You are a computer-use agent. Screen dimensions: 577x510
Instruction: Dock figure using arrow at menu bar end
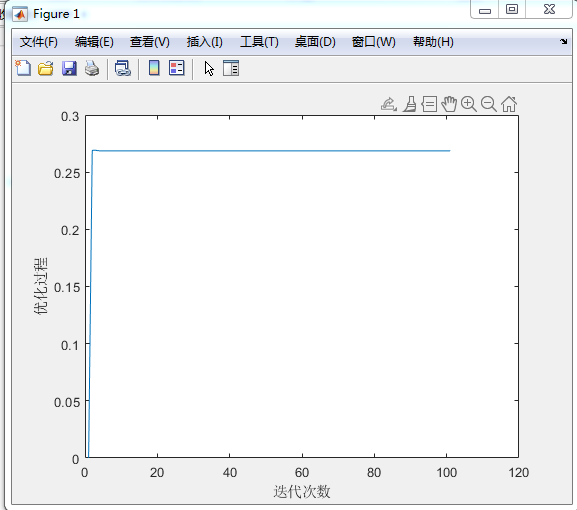click(x=564, y=41)
